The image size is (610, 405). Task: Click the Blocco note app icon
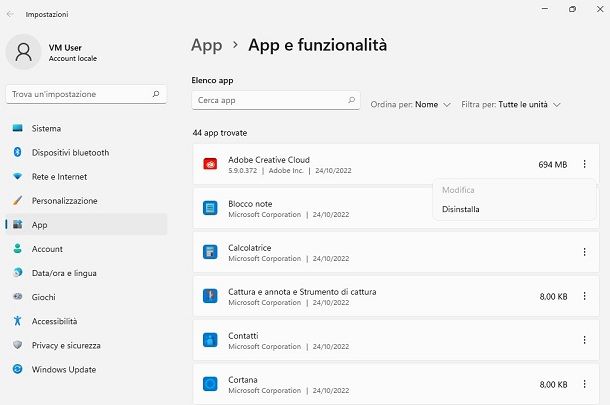pyautogui.click(x=210, y=208)
